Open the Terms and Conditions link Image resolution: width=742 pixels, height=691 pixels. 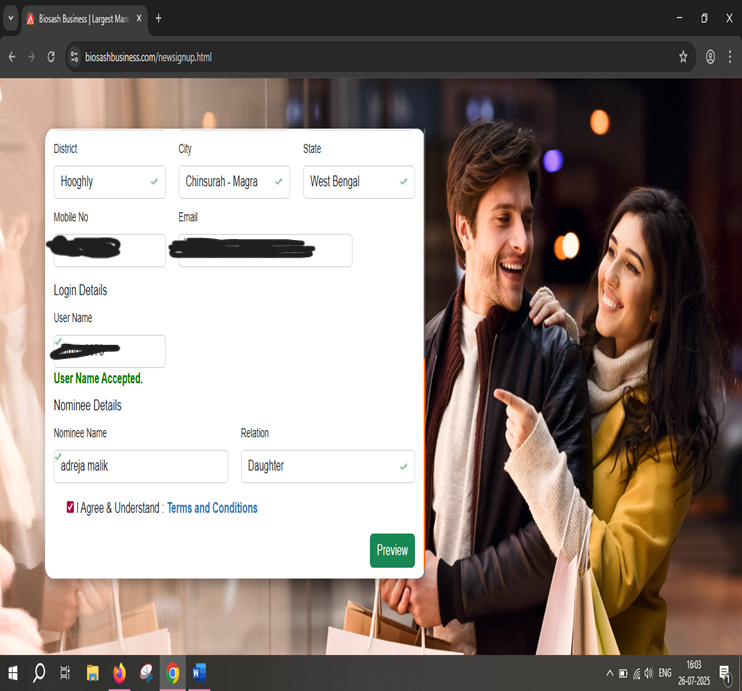coord(212,508)
